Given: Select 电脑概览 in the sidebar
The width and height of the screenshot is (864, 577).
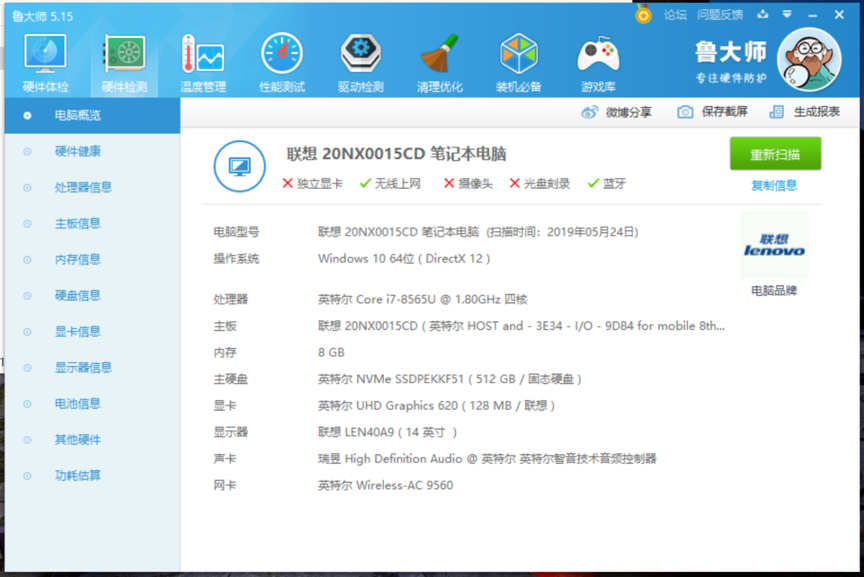Looking at the screenshot, I should [93, 115].
